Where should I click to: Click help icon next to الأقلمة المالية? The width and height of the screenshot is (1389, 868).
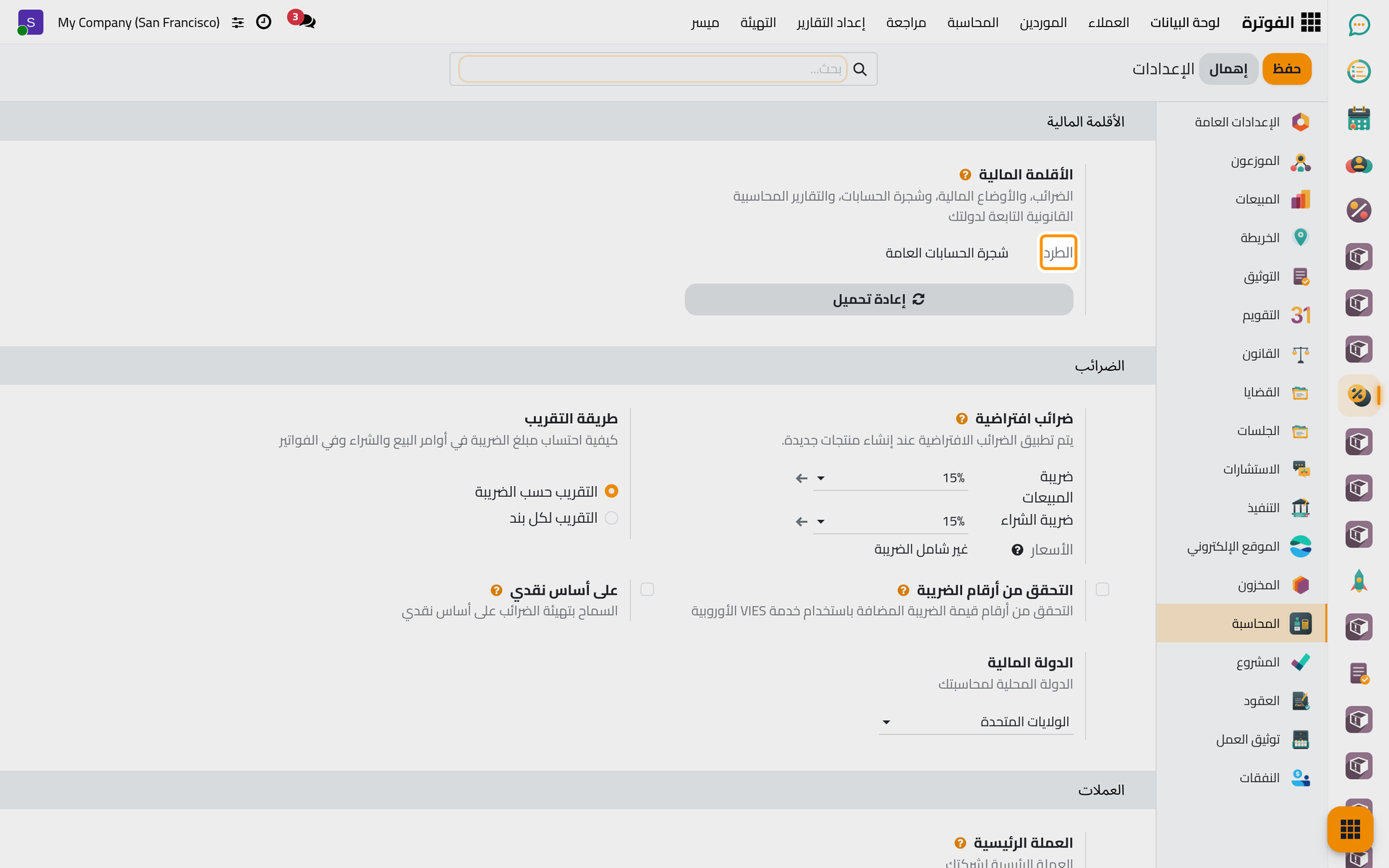click(x=965, y=175)
